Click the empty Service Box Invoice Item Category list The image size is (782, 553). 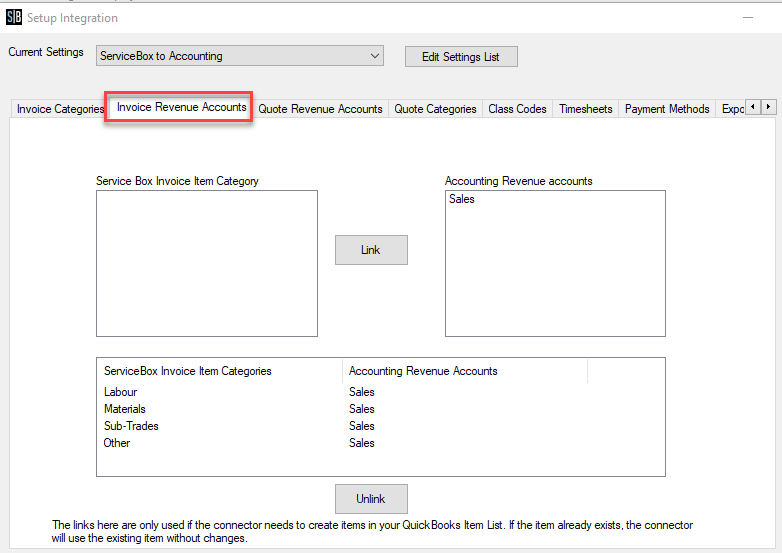tap(207, 263)
